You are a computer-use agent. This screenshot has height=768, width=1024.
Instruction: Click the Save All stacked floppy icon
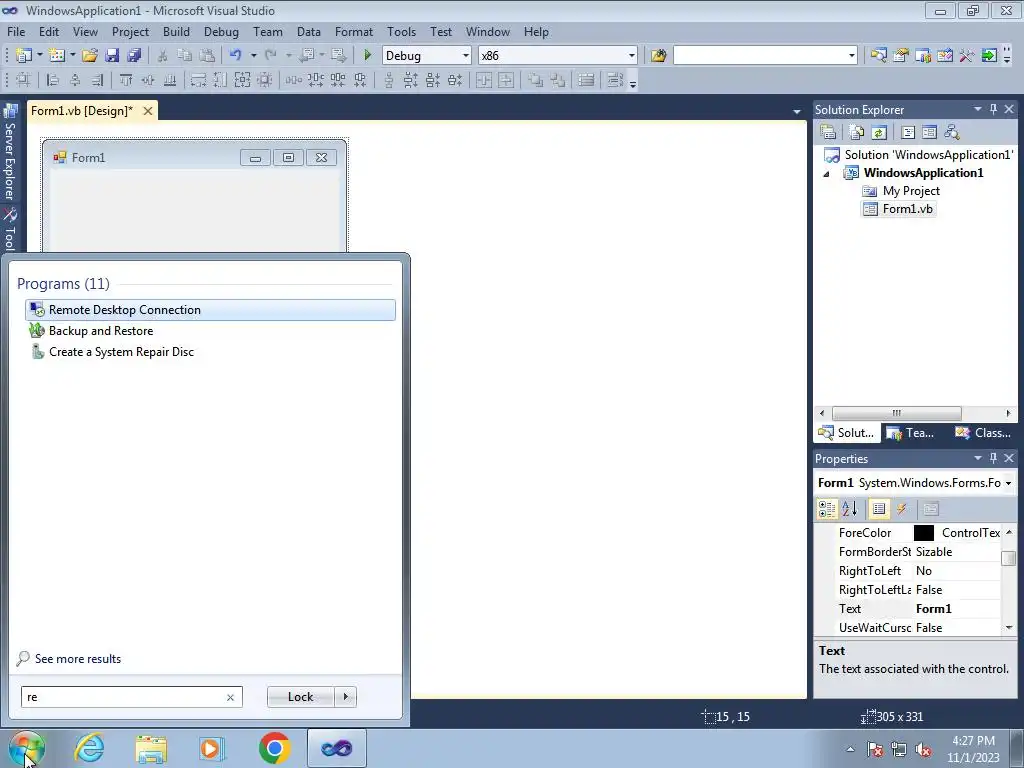click(135, 56)
